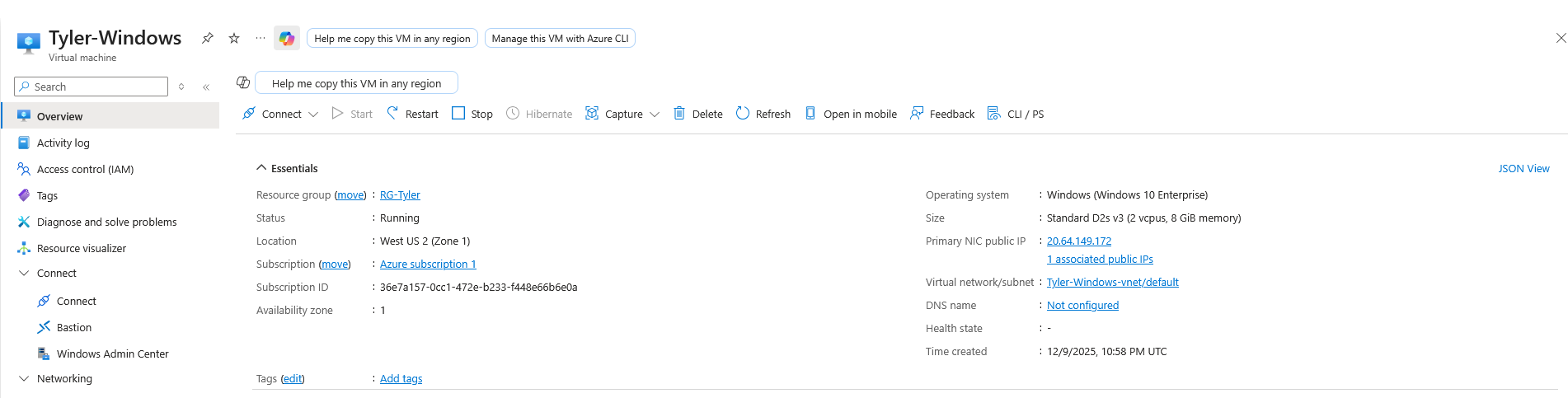Click the Time created value
This screenshot has height=398, width=1568.
point(1107,352)
